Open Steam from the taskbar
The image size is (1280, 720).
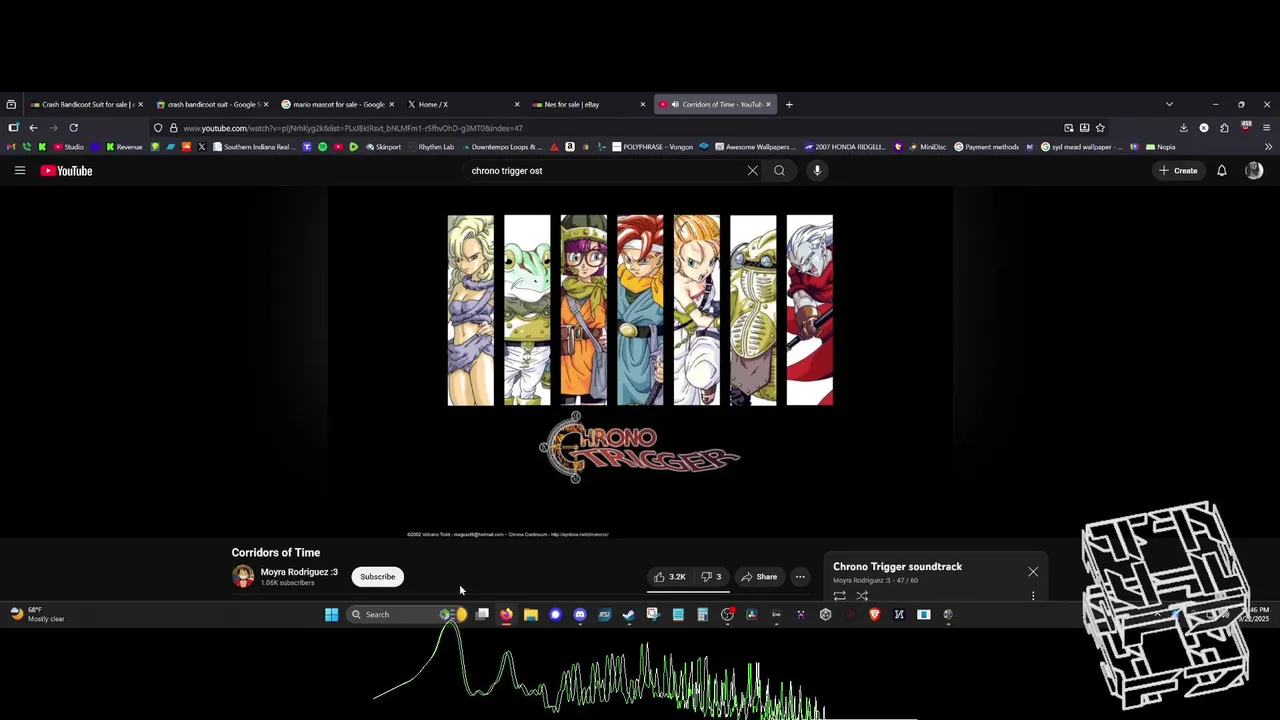(628, 615)
